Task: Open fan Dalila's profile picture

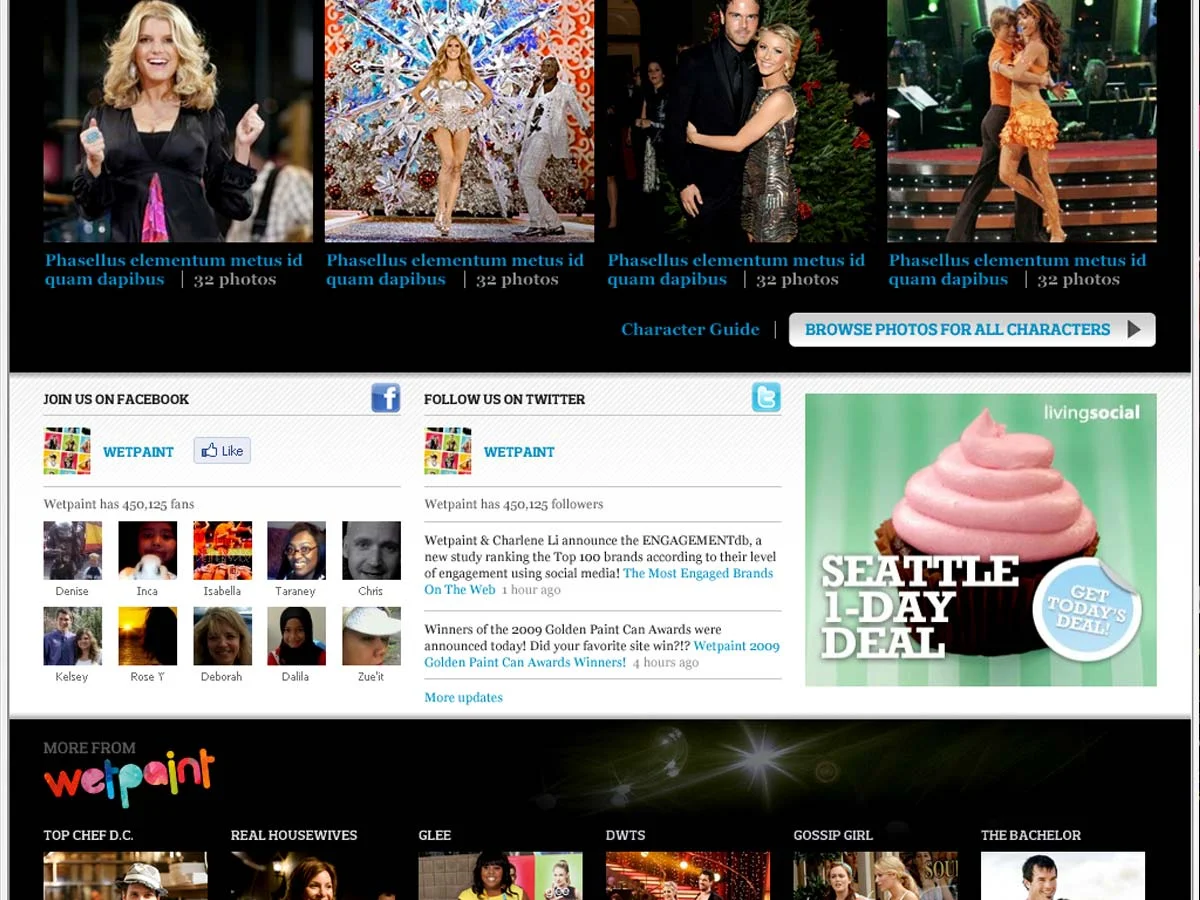Action: (x=297, y=636)
